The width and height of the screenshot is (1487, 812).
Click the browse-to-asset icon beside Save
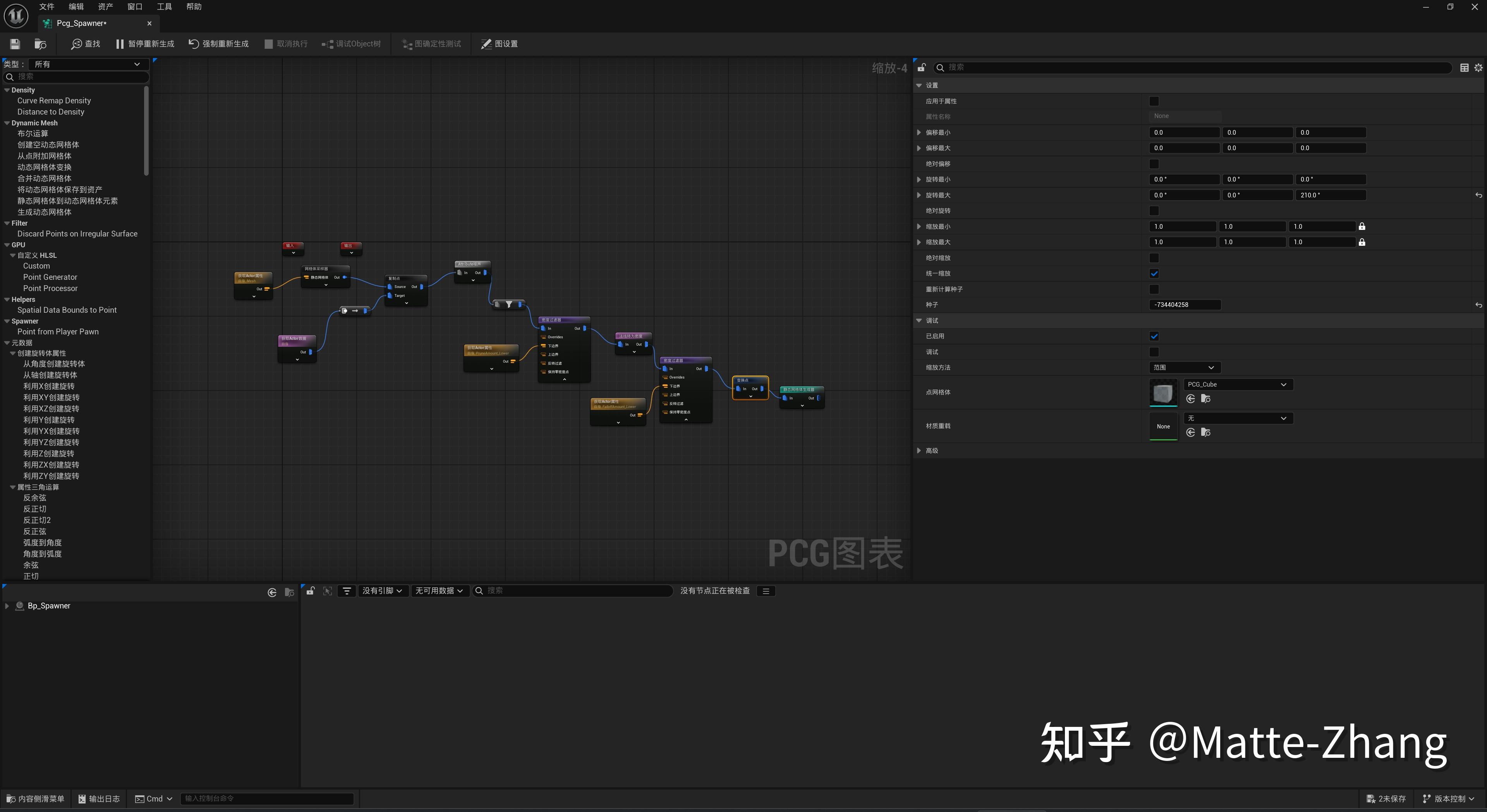point(40,44)
